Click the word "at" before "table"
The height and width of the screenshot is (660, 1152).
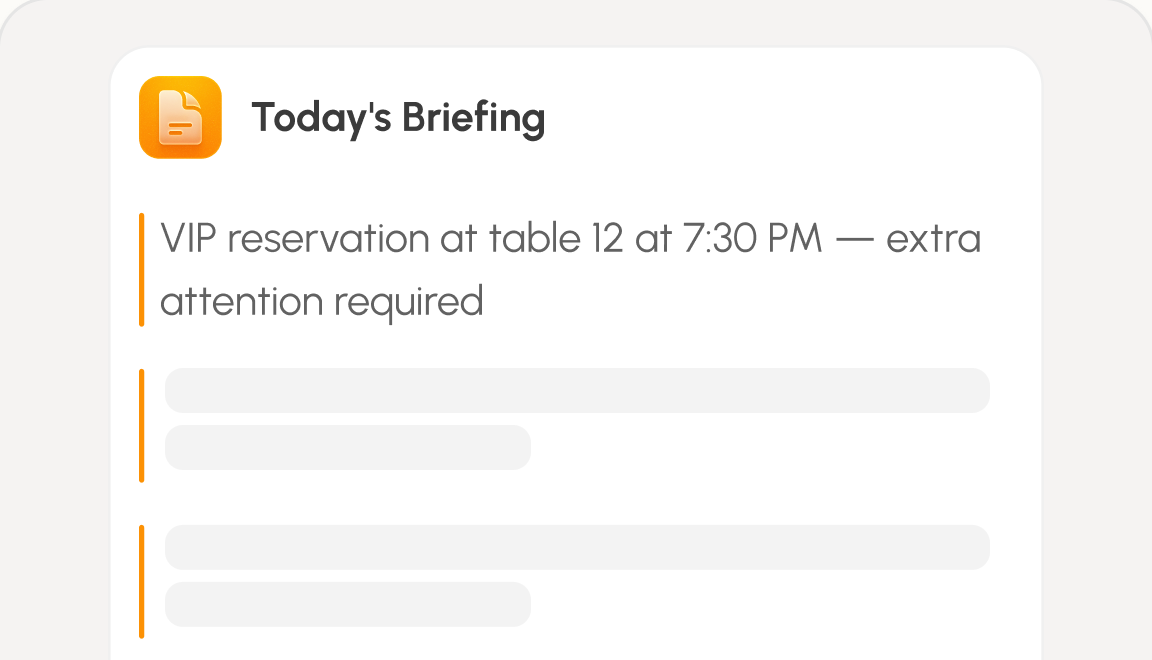point(459,239)
